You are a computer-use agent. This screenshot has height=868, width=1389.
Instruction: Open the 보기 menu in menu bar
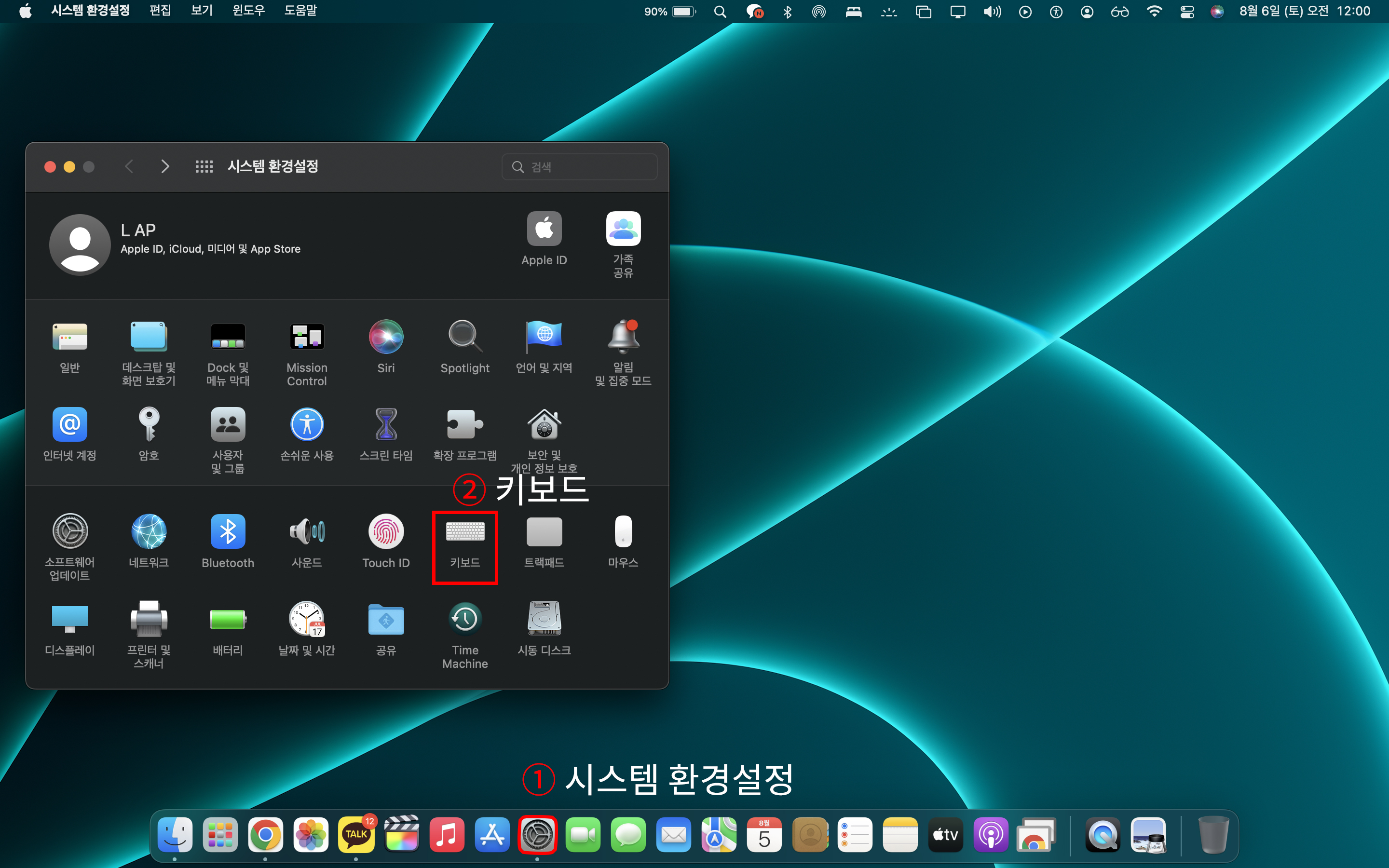(x=202, y=11)
